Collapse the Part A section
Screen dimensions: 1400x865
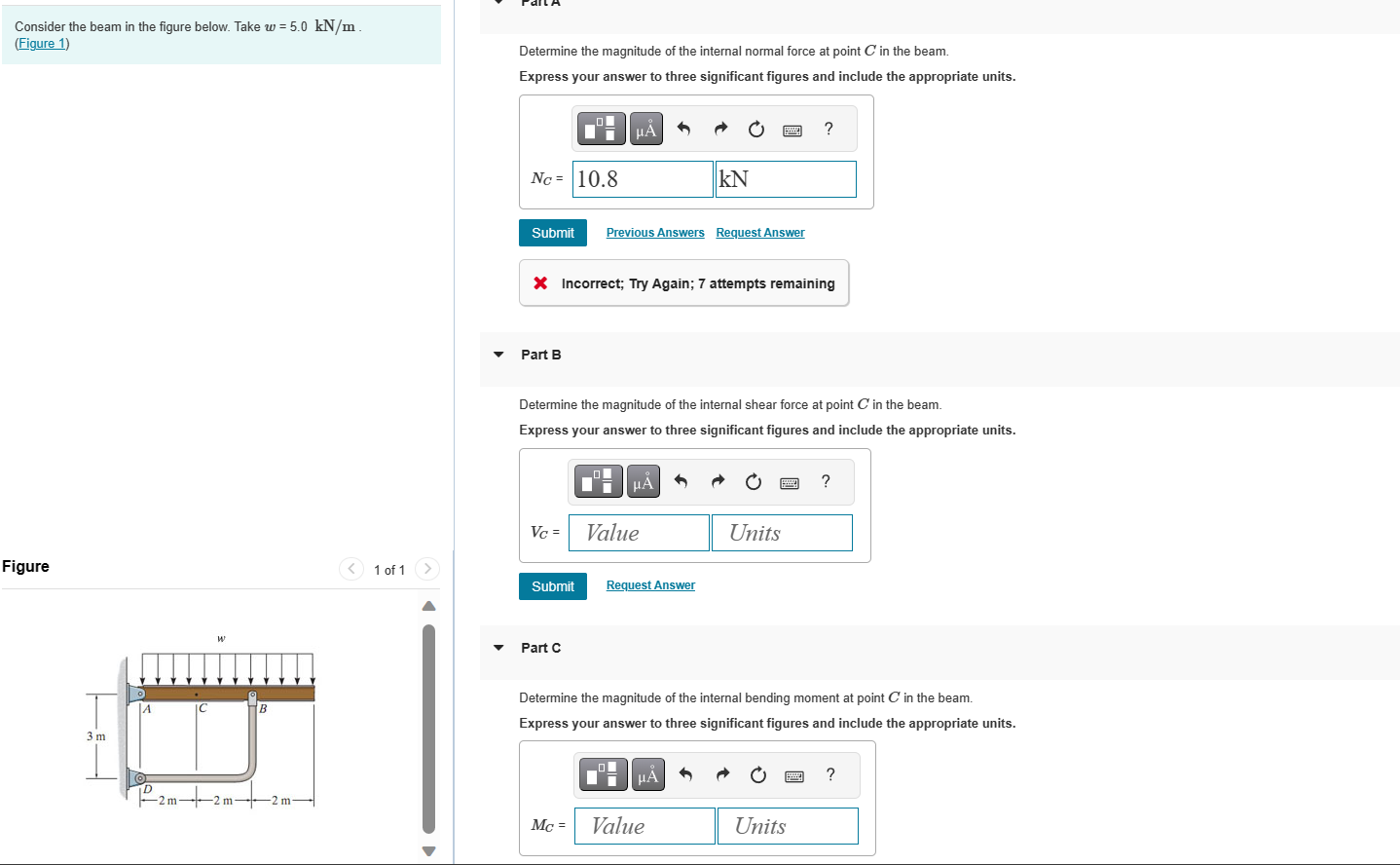498,3
